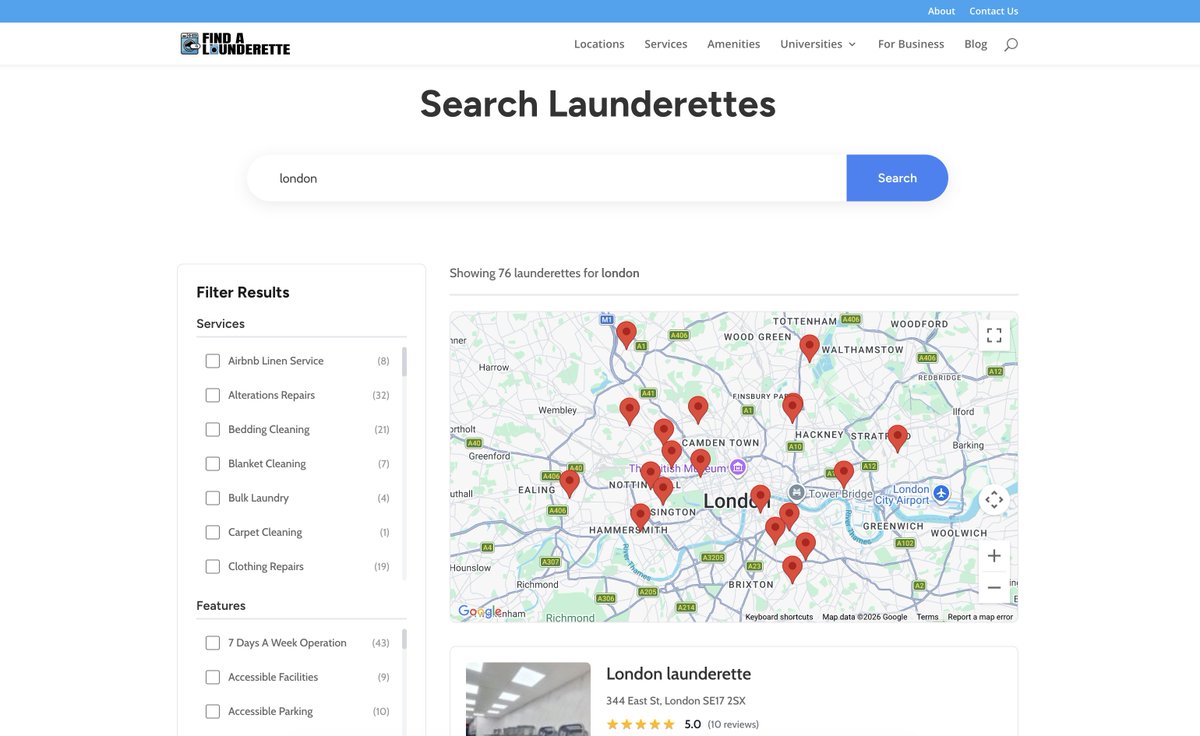Viewport: 1200px width, 736px height.
Task: Zoom in on the map
Action: coord(994,556)
